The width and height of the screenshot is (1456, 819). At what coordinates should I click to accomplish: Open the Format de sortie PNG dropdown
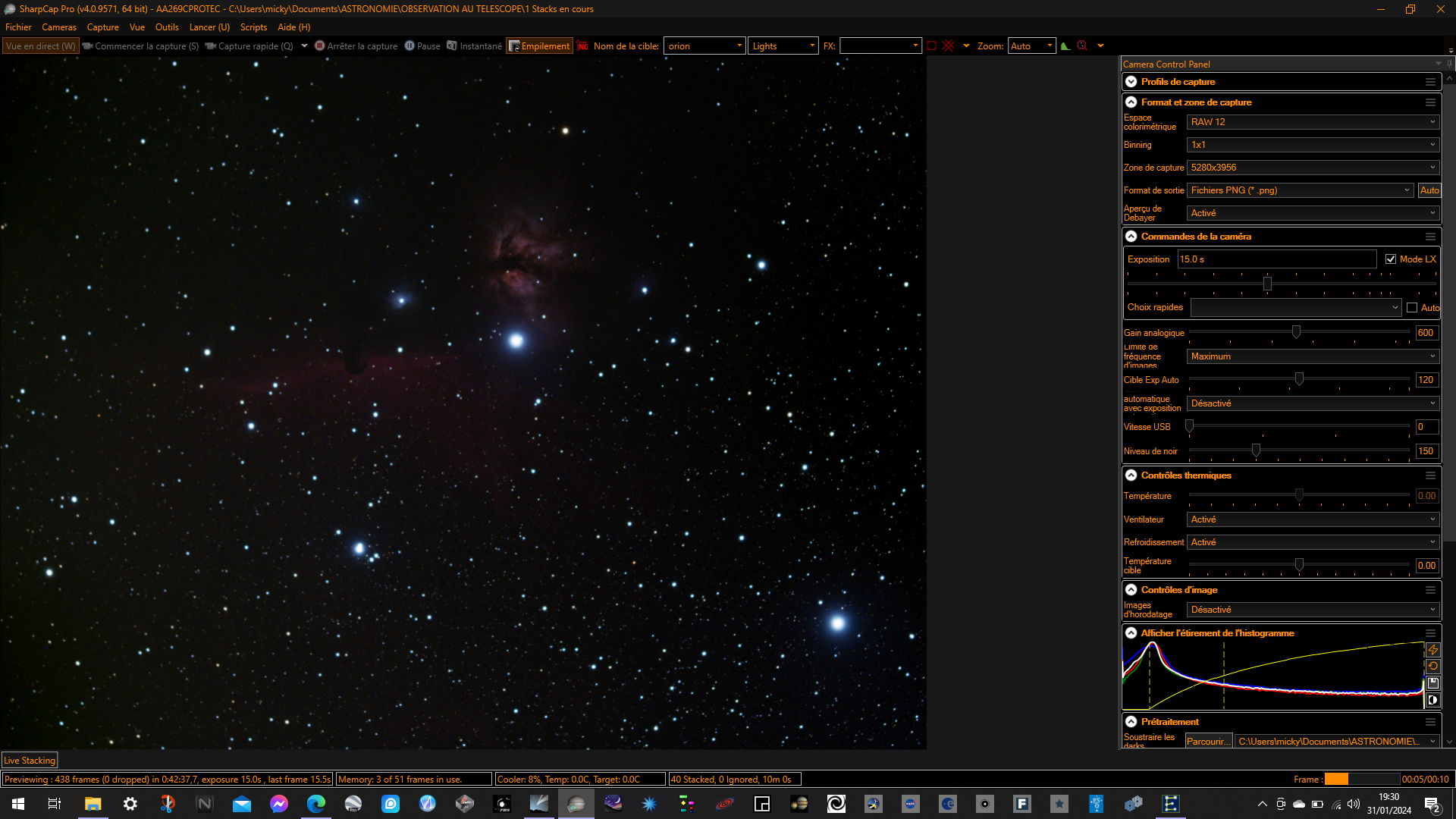point(1300,190)
